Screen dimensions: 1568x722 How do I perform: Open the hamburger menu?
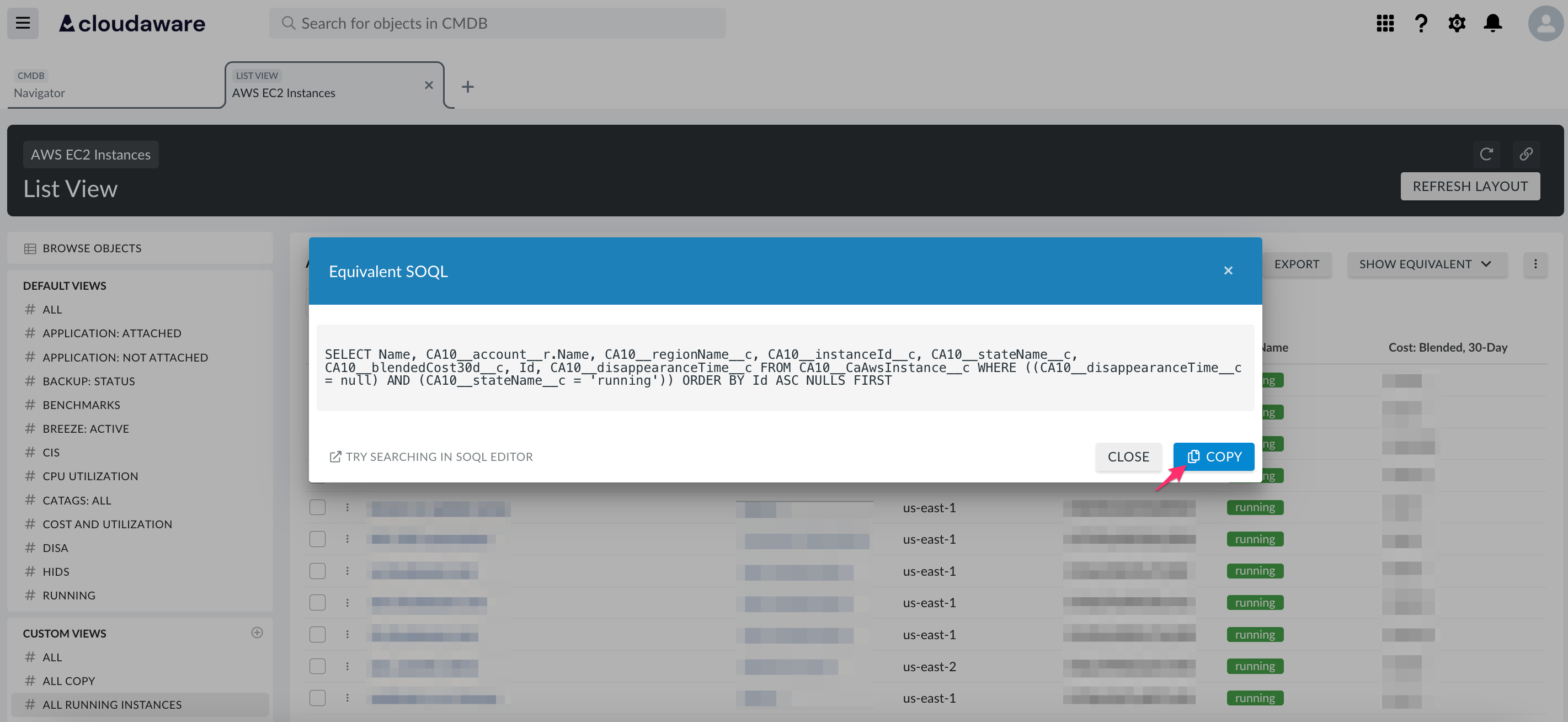coord(23,23)
